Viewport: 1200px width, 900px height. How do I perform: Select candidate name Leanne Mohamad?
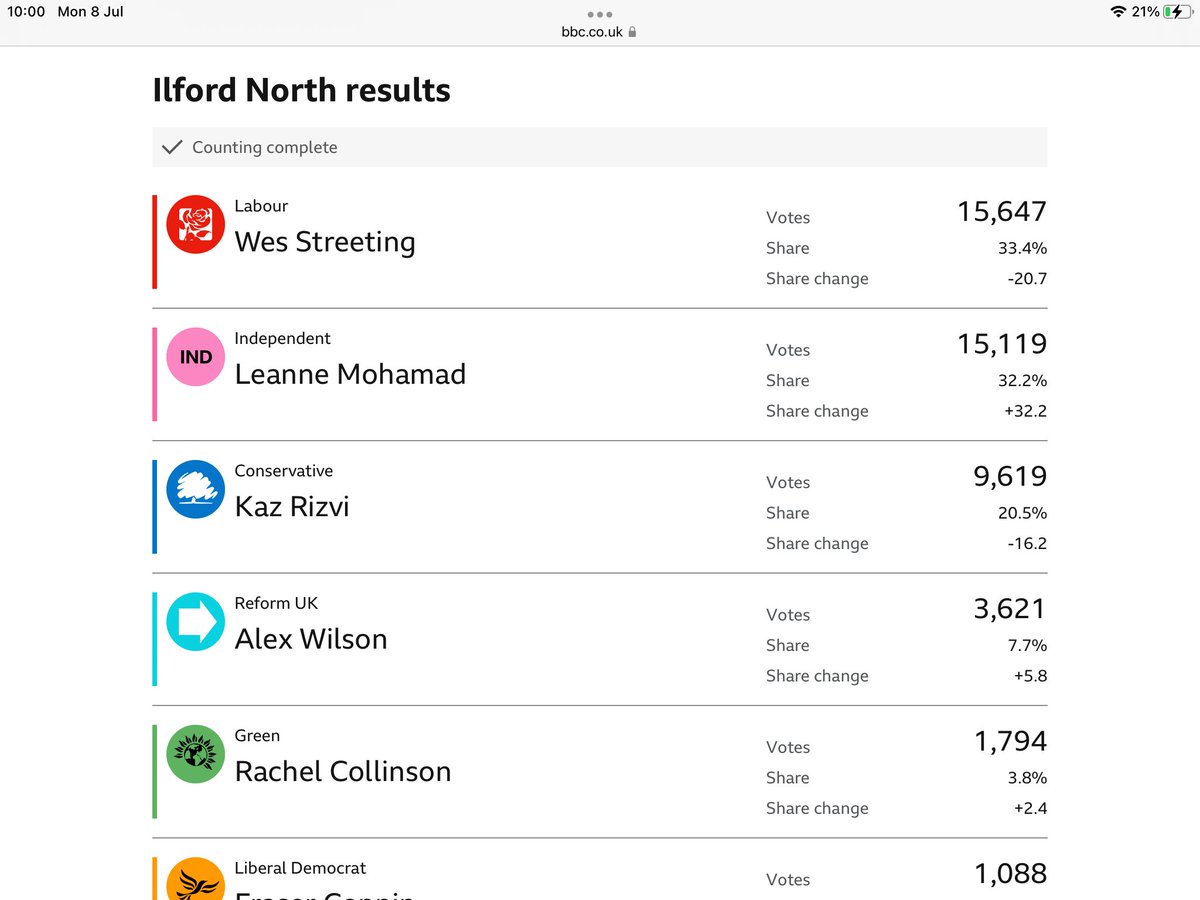pyautogui.click(x=350, y=374)
